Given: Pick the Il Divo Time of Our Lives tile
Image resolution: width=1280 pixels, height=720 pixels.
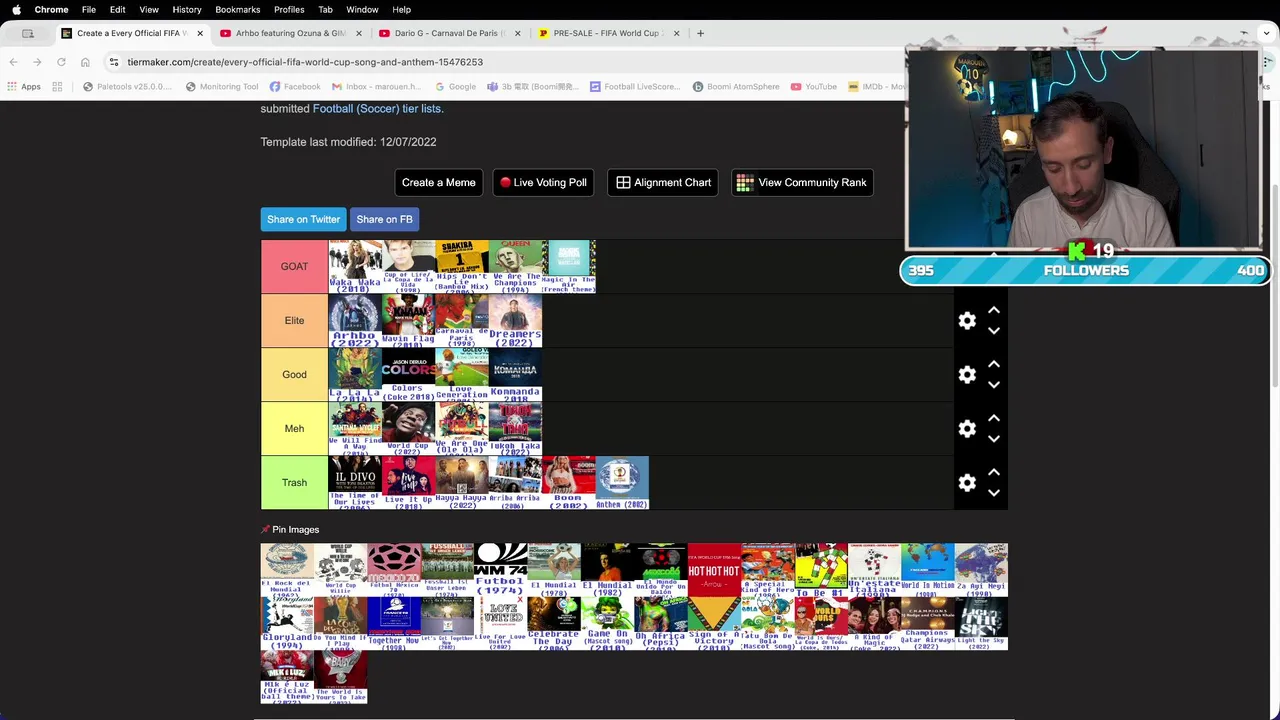Looking at the screenshot, I should pyautogui.click(x=355, y=482).
